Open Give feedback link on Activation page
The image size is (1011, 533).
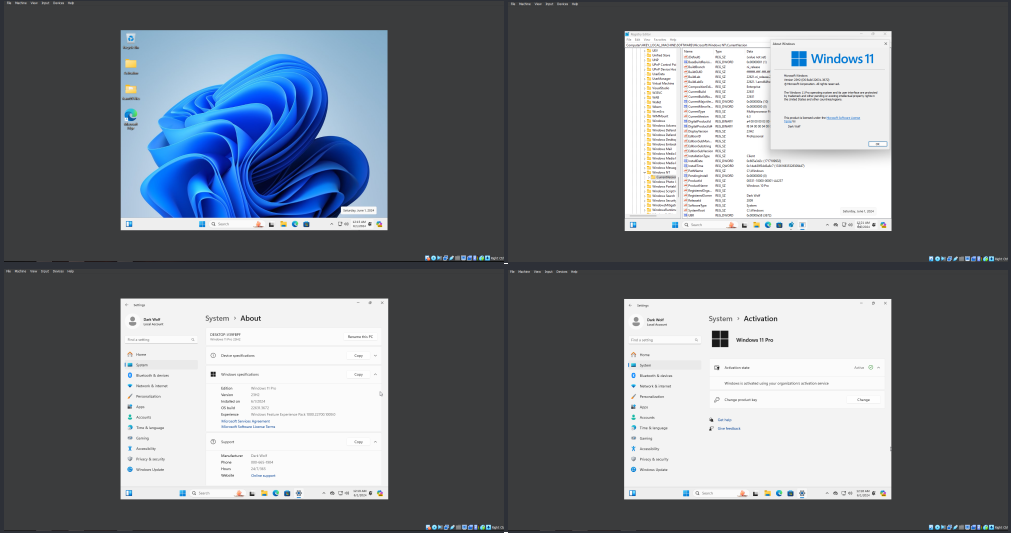click(729, 429)
